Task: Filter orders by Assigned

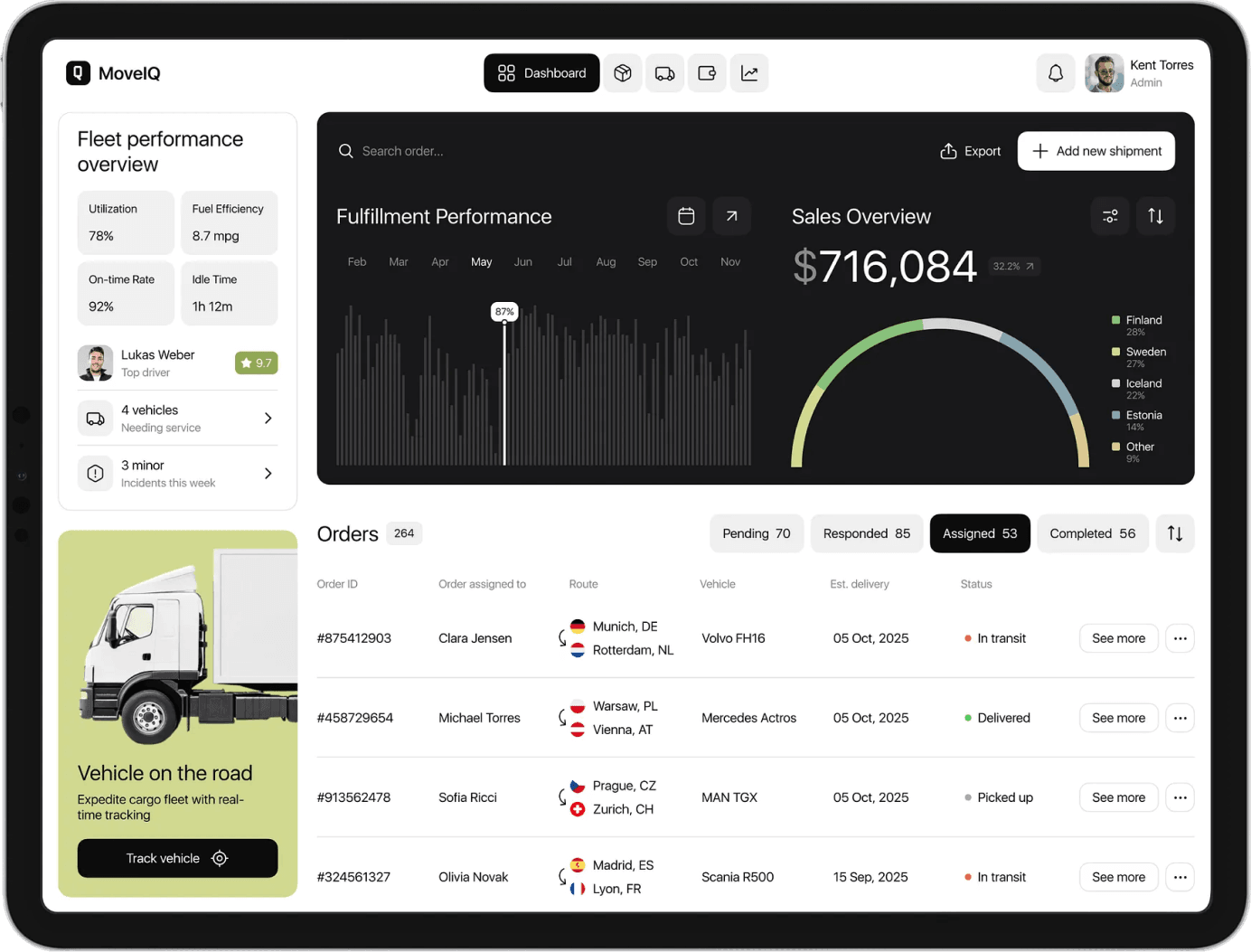Action: coord(980,533)
